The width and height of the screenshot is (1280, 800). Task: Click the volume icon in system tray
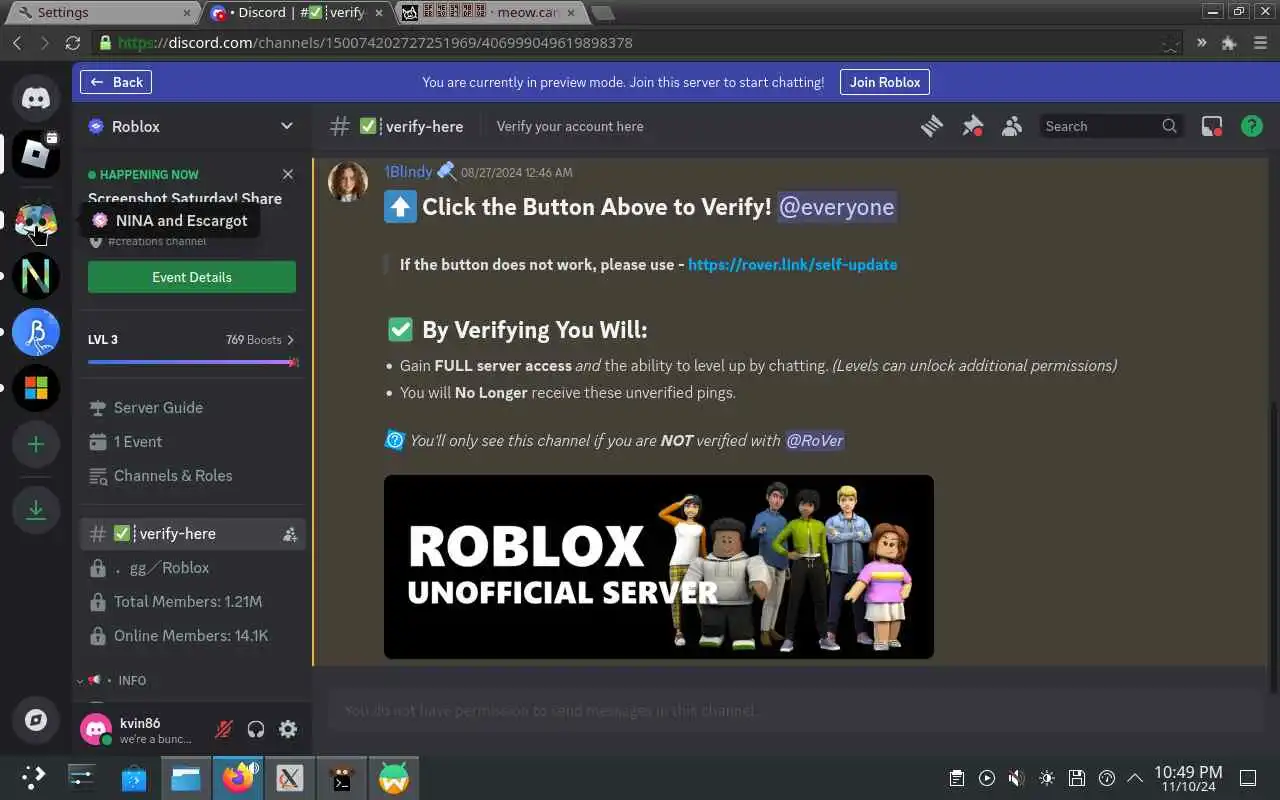click(x=1016, y=778)
